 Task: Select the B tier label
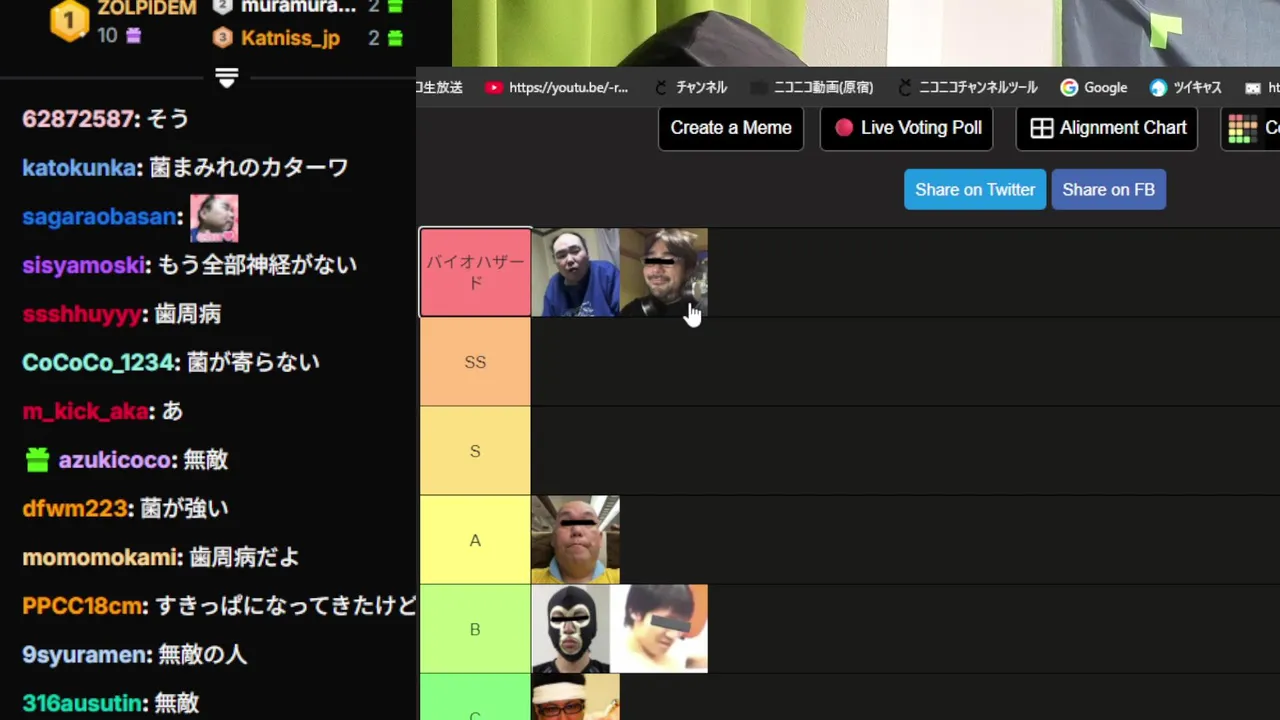[475, 629]
